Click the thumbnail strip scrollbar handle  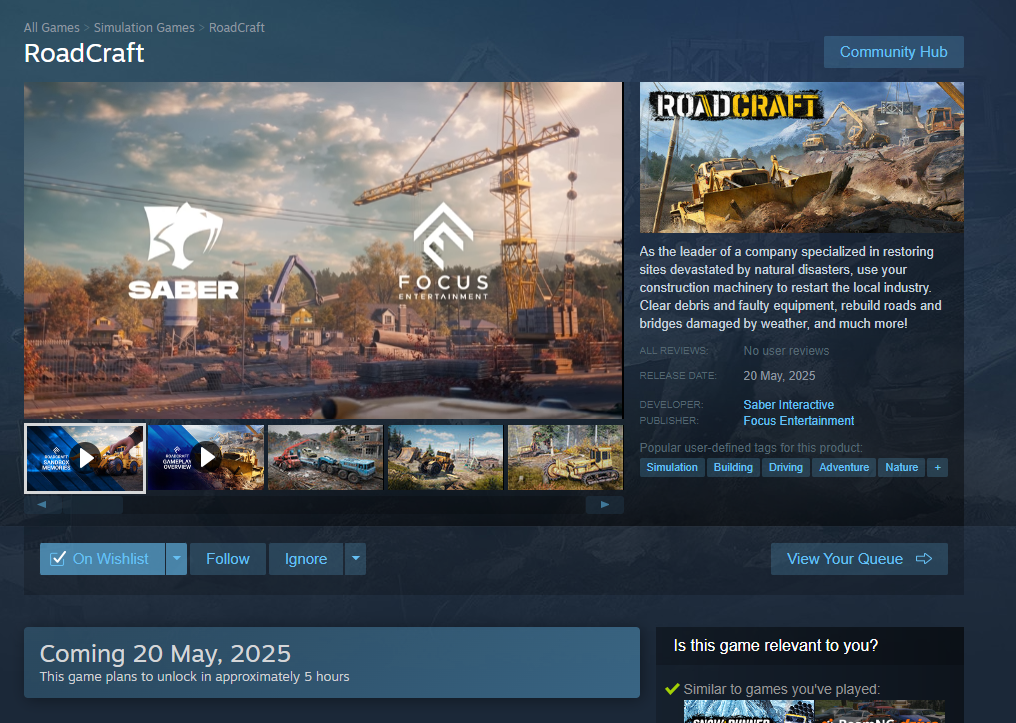point(93,505)
